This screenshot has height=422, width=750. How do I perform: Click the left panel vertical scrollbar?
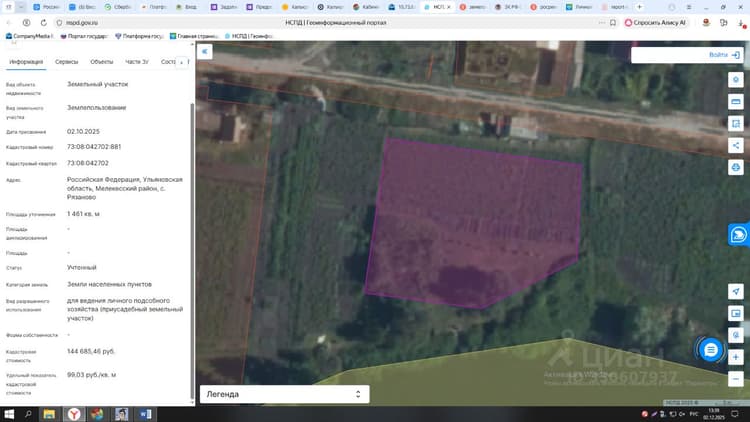192,249
